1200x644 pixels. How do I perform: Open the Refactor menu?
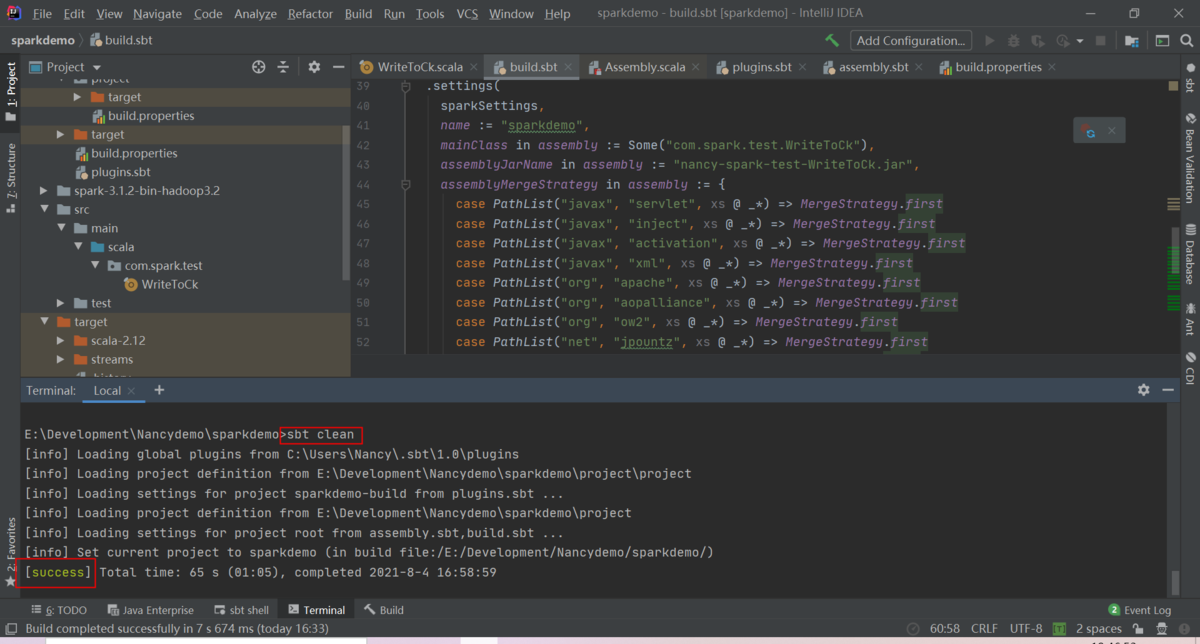click(310, 14)
